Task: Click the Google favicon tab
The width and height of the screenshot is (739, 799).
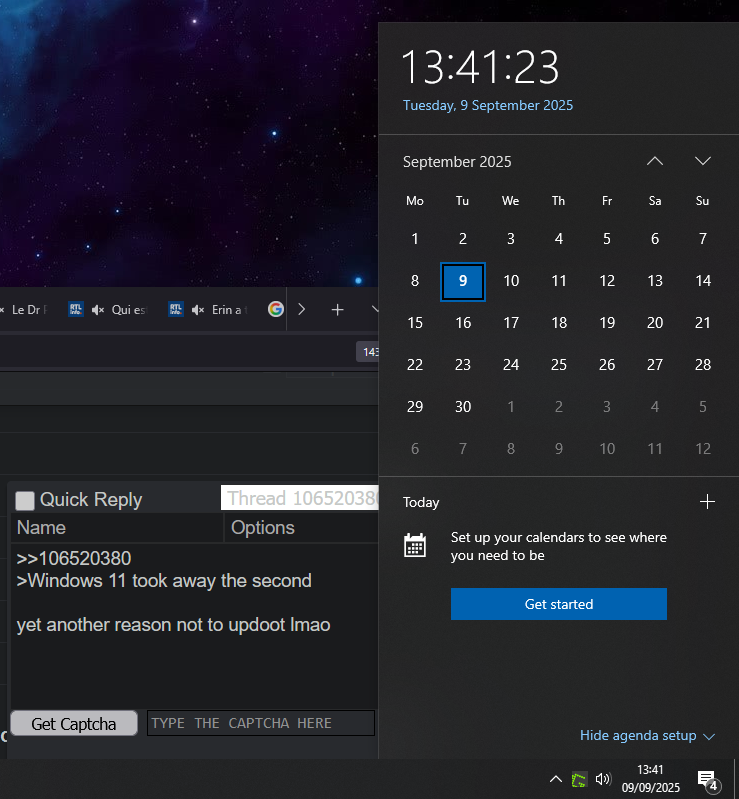Action: coord(276,310)
